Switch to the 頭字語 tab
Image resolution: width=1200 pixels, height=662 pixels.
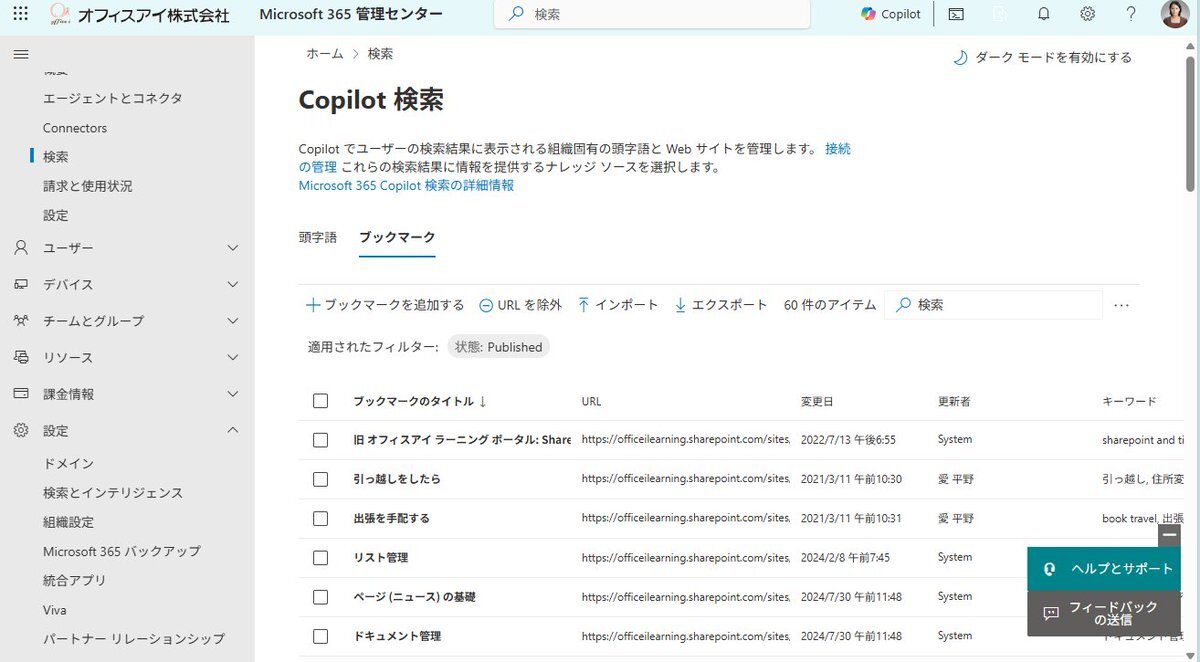[x=318, y=237]
